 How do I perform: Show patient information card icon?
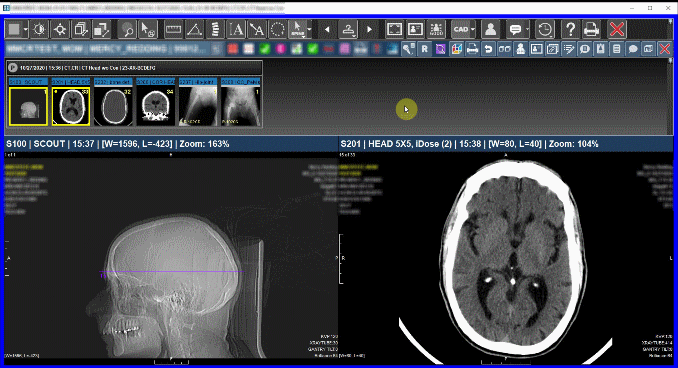(415, 29)
